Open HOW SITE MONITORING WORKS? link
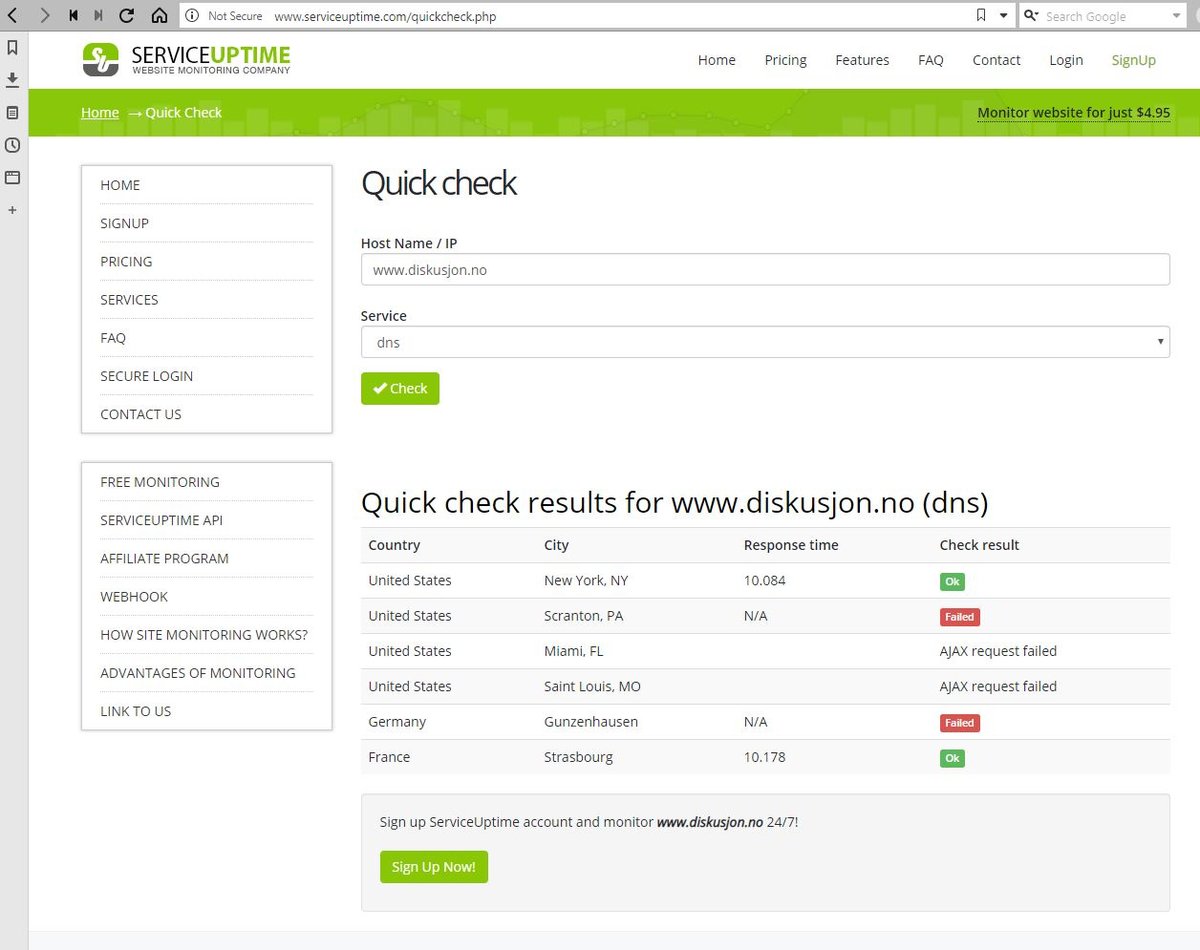 pos(204,634)
